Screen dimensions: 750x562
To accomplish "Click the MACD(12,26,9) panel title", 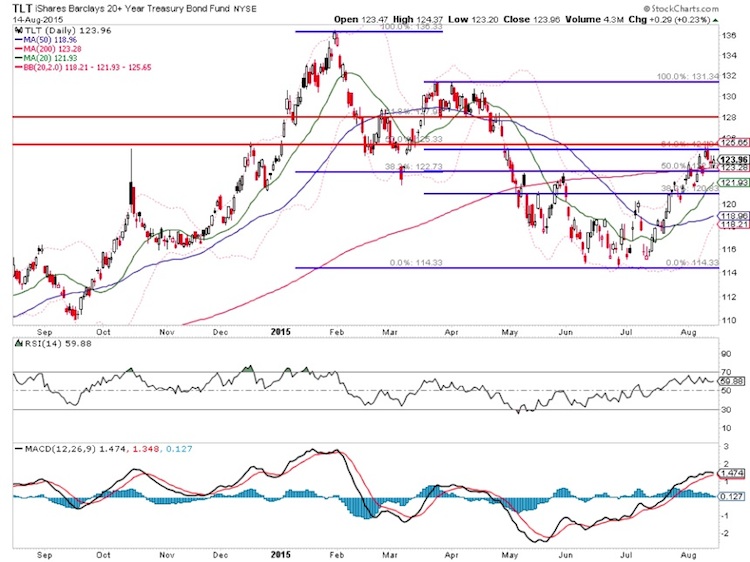I will coord(60,449).
